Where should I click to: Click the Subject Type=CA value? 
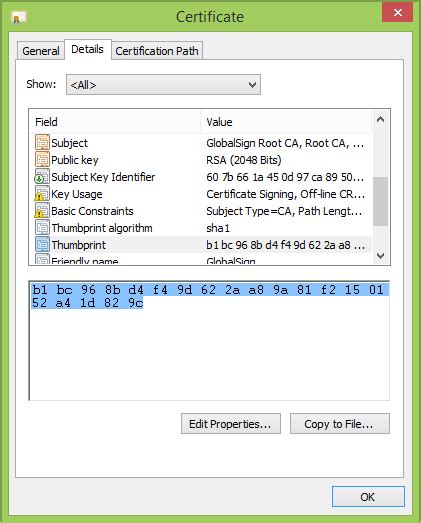coord(284,211)
